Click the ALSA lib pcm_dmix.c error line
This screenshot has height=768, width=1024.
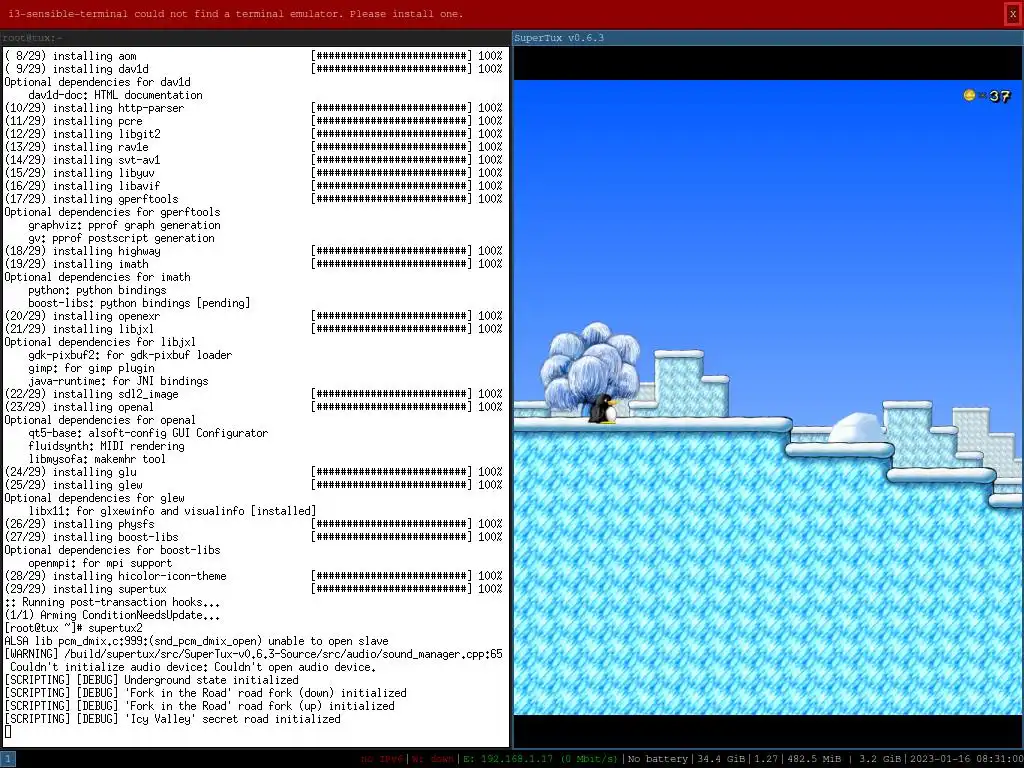click(x=197, y=641)
